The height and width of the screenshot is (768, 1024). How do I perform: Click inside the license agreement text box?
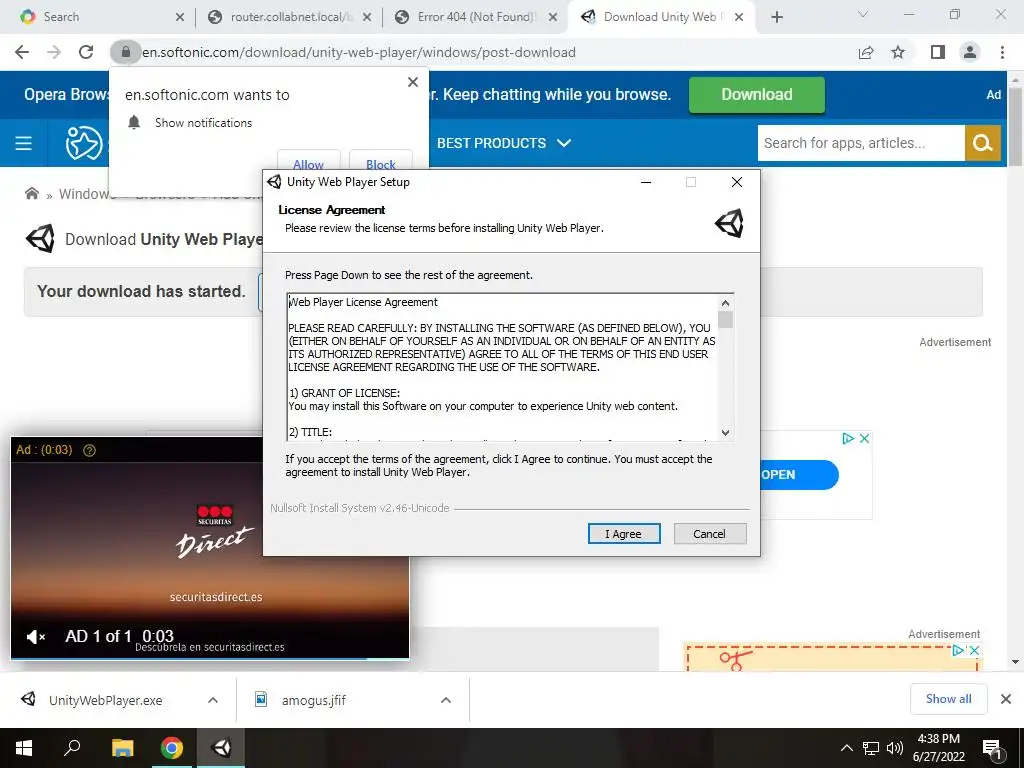tap(502, 367)
